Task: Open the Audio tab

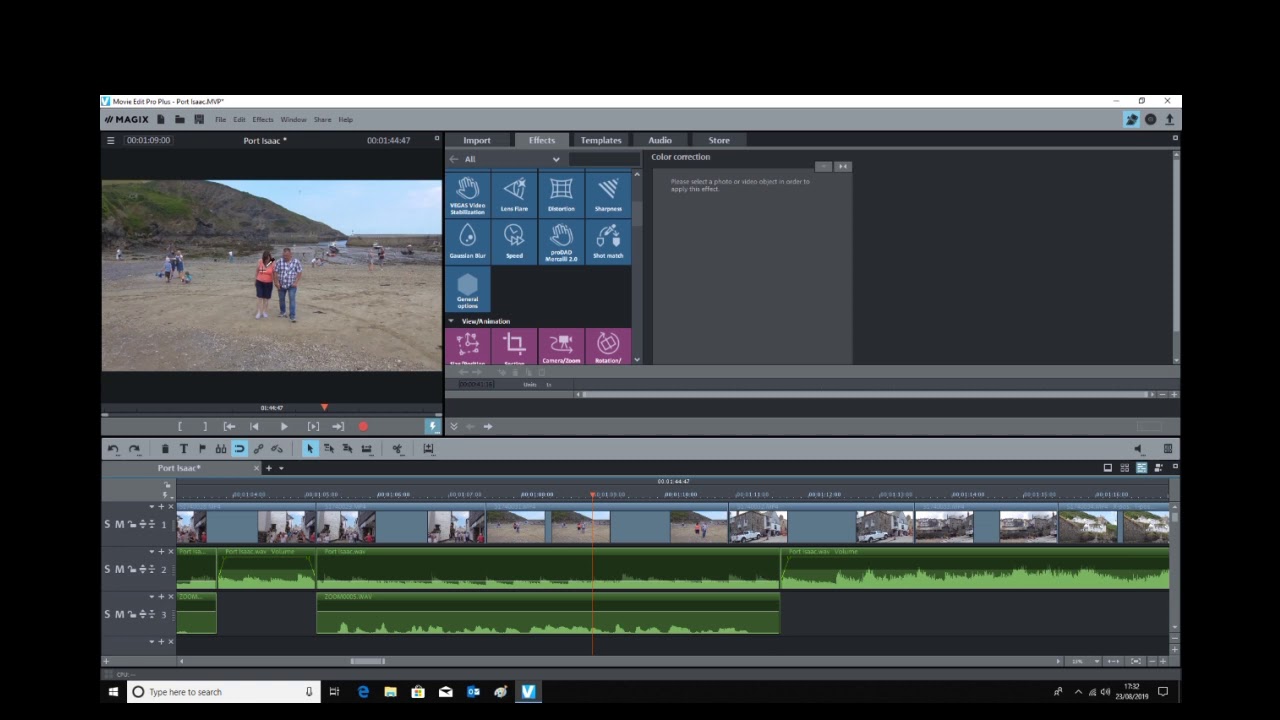Action: click(x=660, y=140)
